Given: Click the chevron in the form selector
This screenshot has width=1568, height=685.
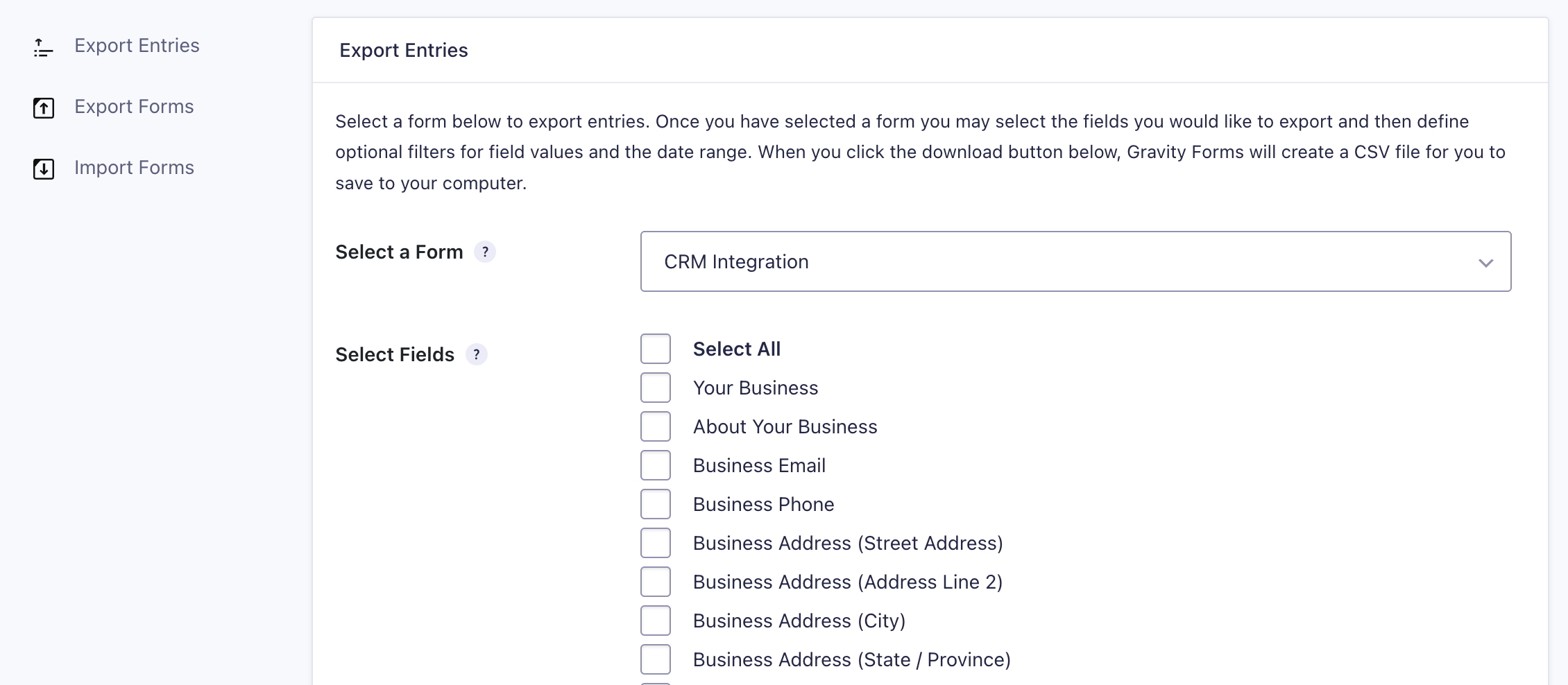Looking at the screenshot, I should 1485,263.
